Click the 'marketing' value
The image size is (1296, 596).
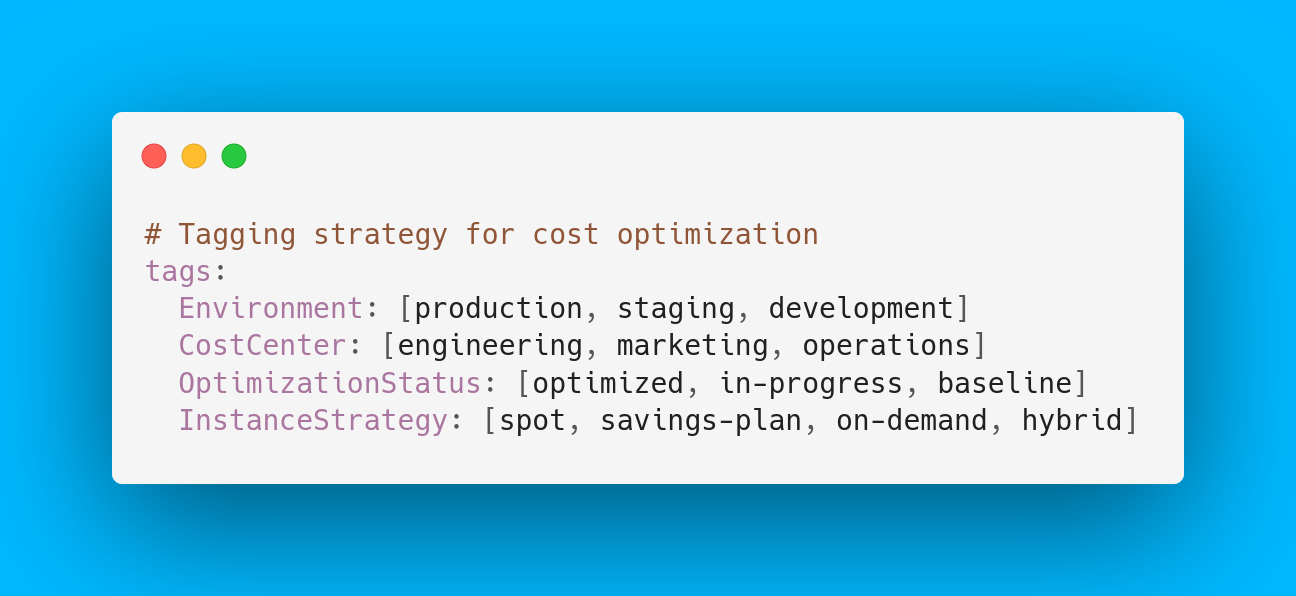[693, 346]
